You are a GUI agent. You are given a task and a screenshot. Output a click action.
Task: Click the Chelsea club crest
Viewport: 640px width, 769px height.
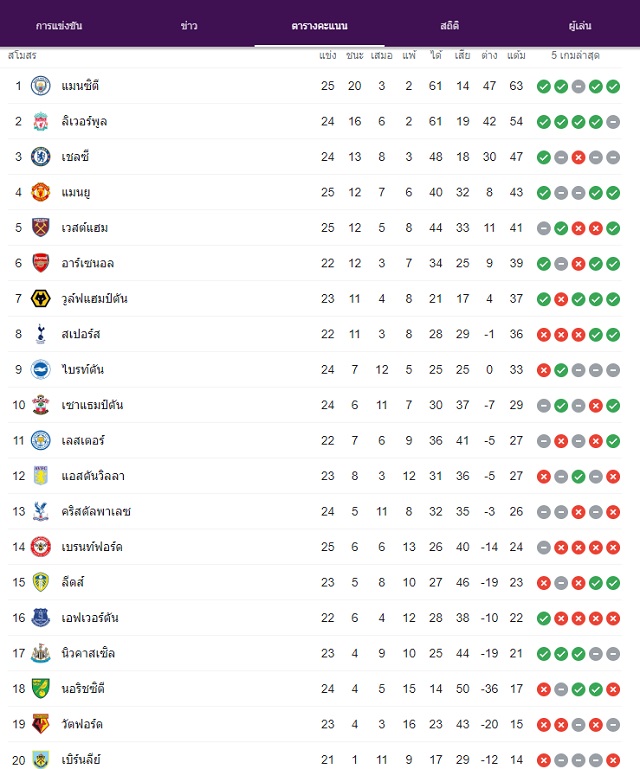pyautogui.click(x=41, y=157)
